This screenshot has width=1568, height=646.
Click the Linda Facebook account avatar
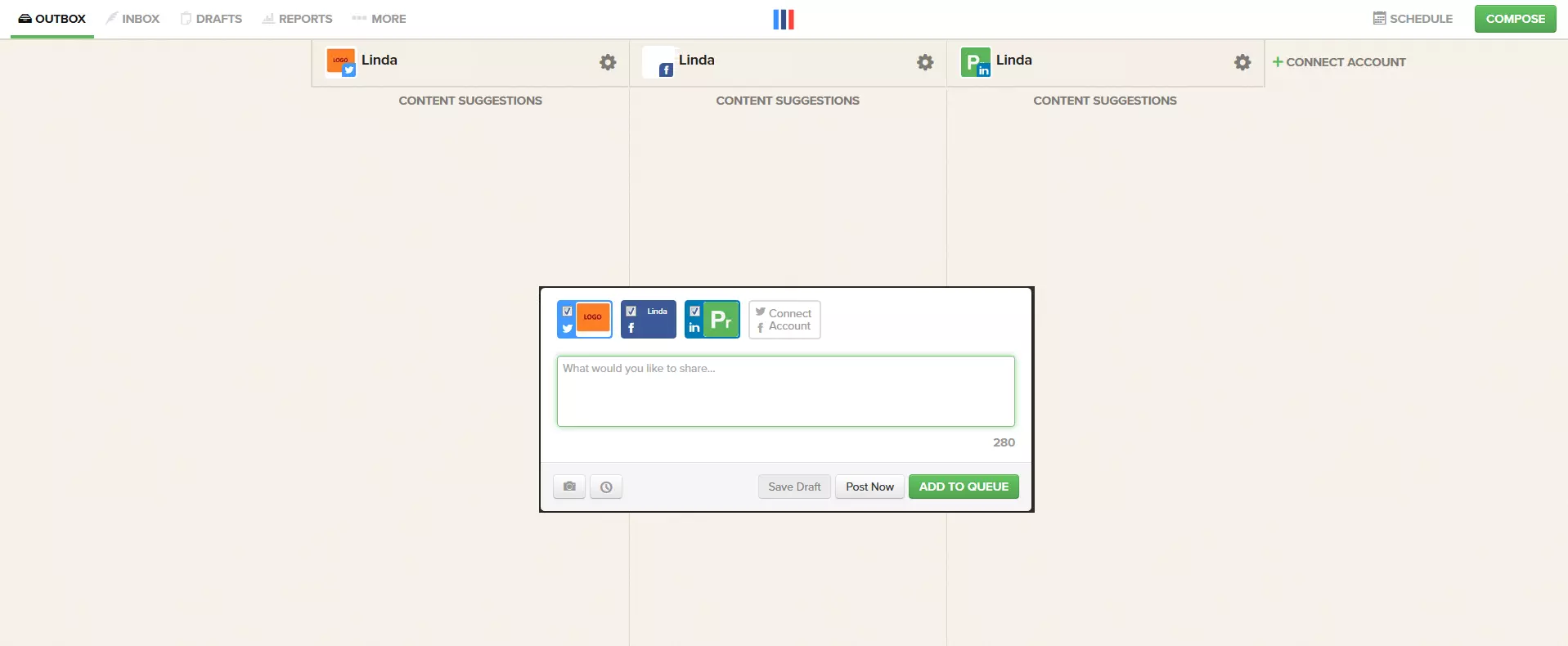pyautogui.click(x=658, y=62)
